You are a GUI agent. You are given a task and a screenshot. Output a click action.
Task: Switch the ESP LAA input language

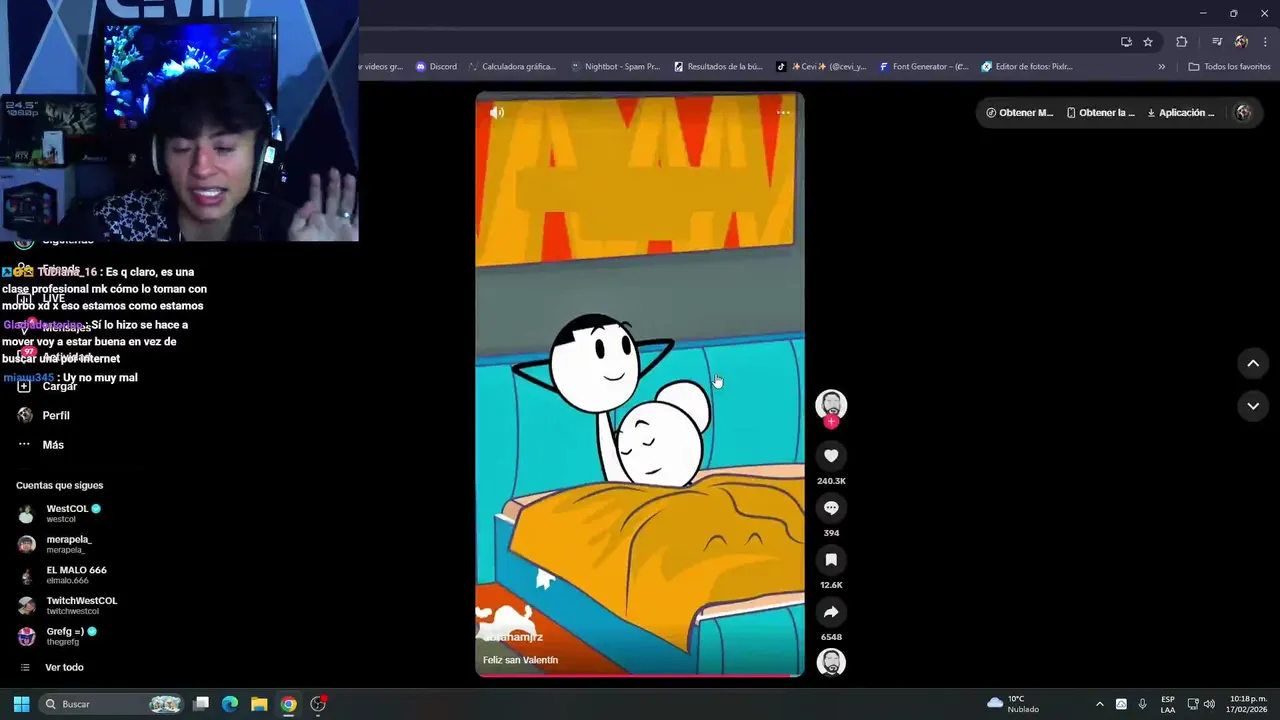[1168, 704]
